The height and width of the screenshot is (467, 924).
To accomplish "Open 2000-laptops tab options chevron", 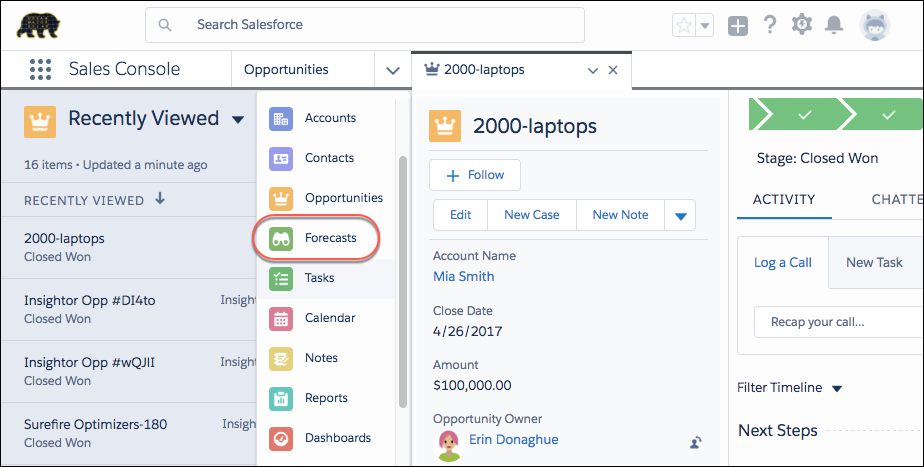I will pyautogui.click(x=593, y=71).
